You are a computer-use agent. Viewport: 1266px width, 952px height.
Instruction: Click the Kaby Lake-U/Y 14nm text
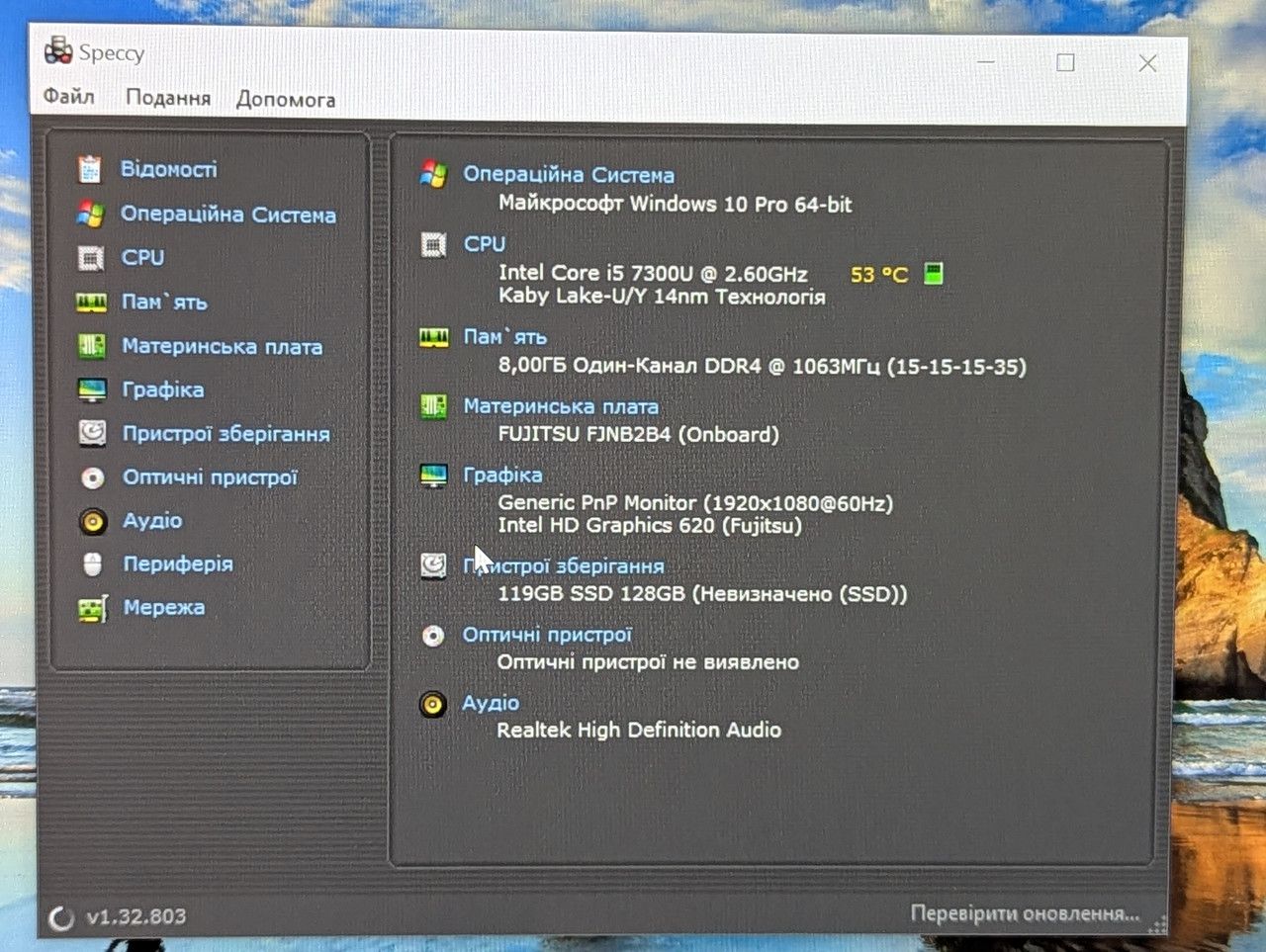tap(662, 297)
